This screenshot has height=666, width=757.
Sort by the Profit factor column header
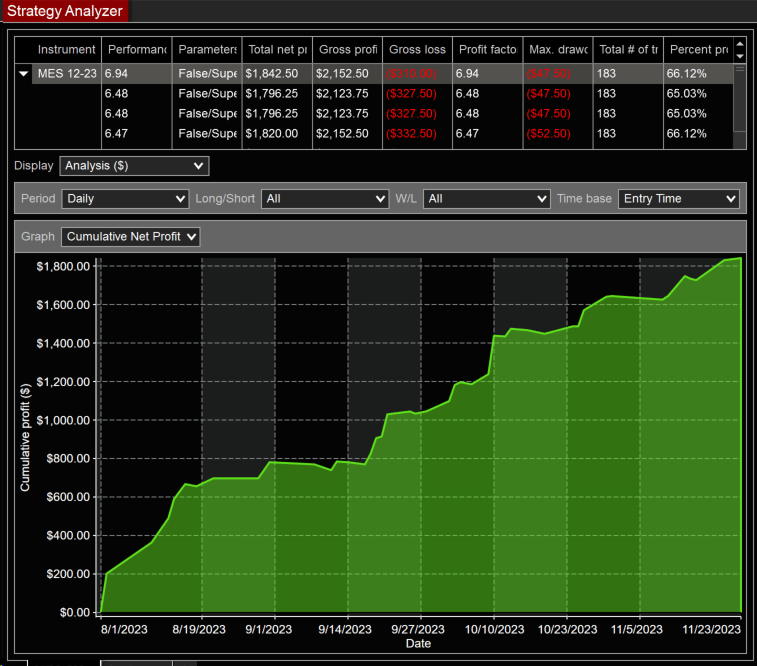(486, 50)
